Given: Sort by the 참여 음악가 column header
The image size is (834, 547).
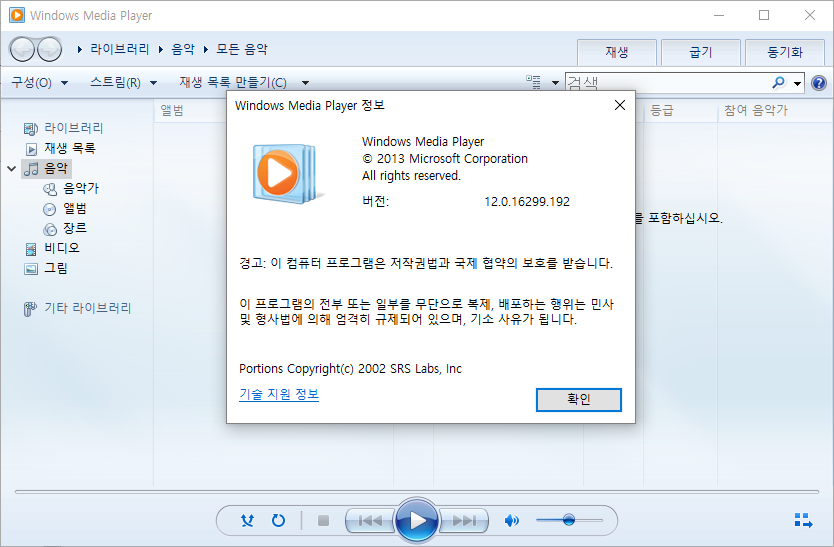Looking at the screenshot, I should click(x=756, y=110).
